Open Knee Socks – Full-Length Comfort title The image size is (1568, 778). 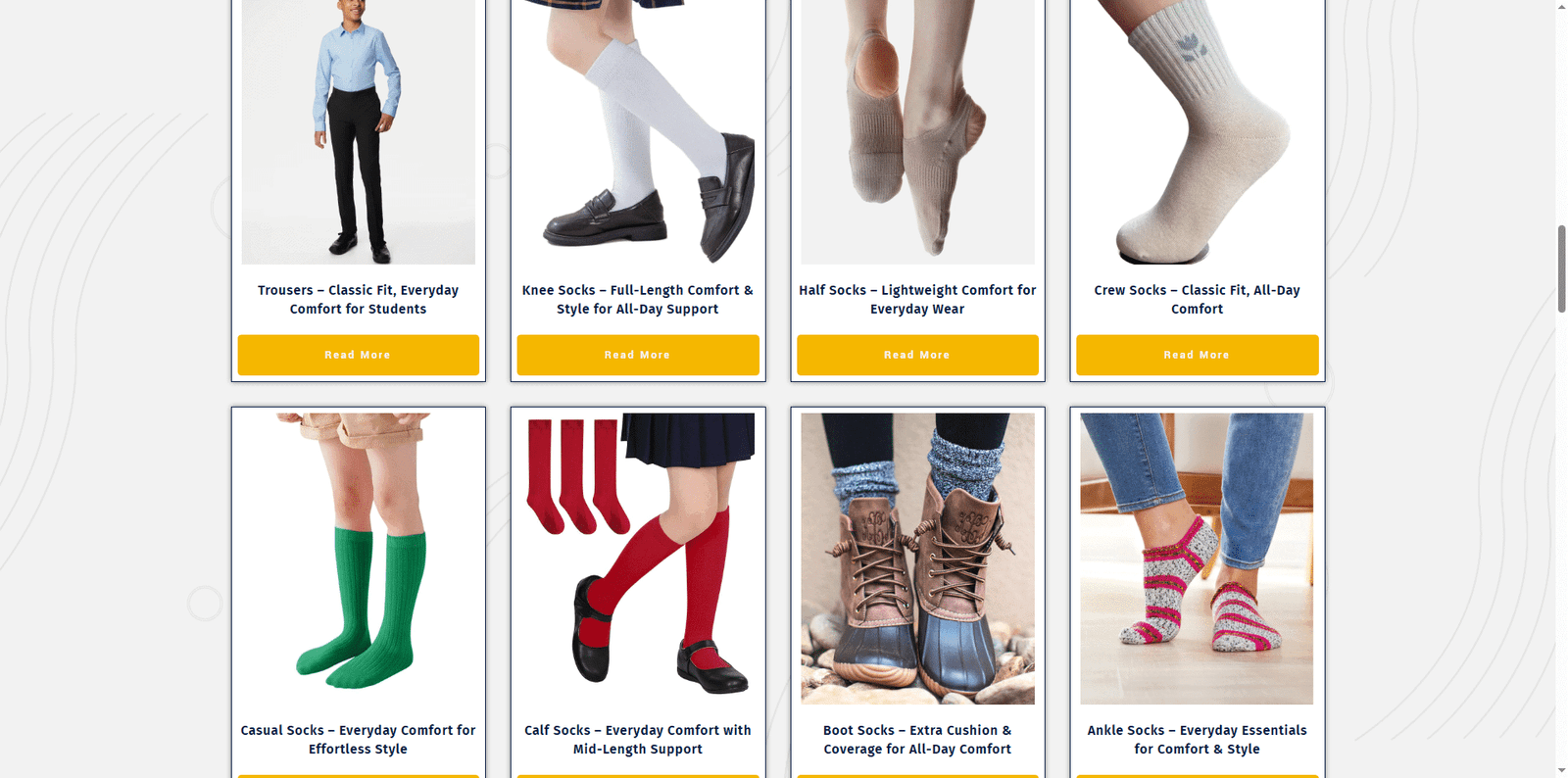click(637, 299)
